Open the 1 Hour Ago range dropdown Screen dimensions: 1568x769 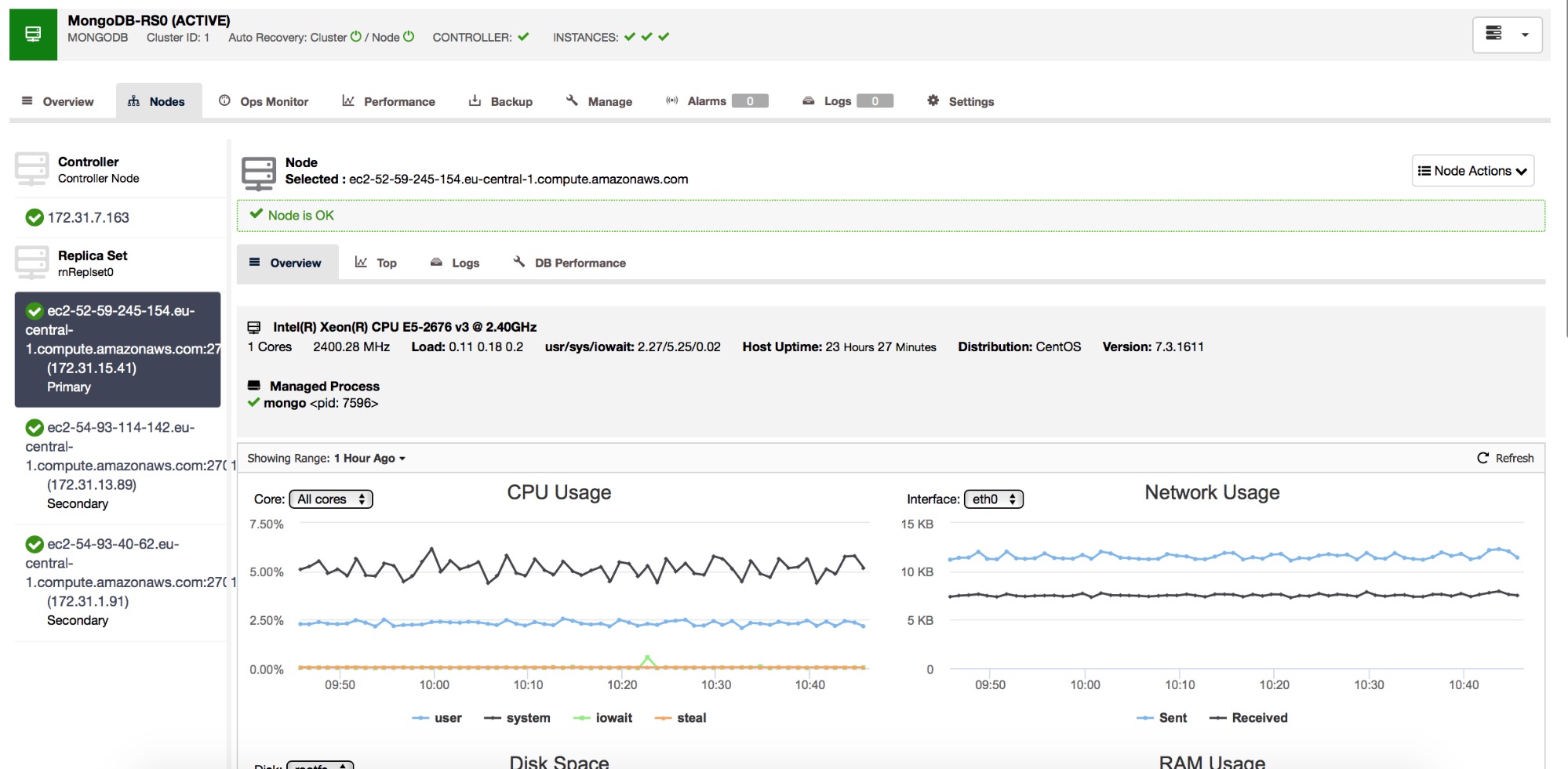[369, 458]
